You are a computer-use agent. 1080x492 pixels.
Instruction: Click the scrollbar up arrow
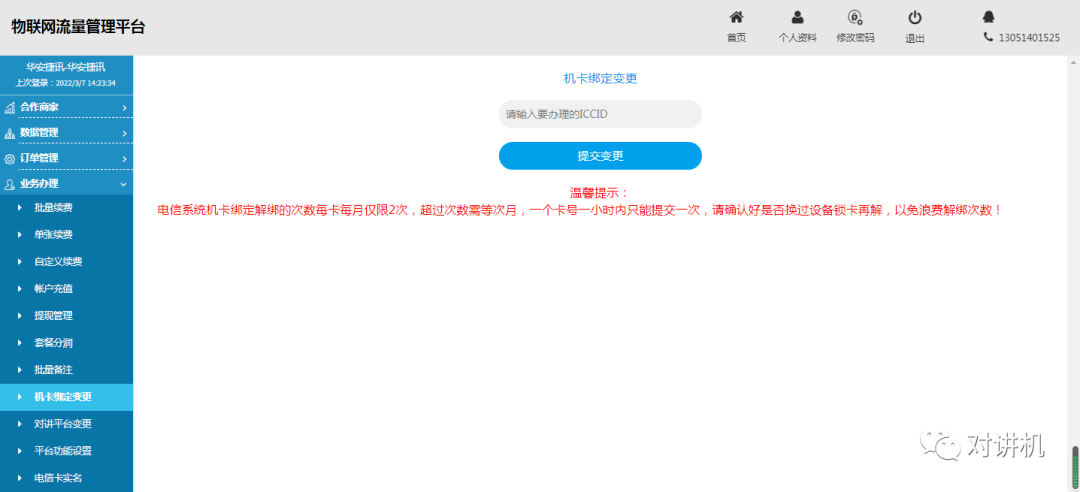tap(1074, 61)
